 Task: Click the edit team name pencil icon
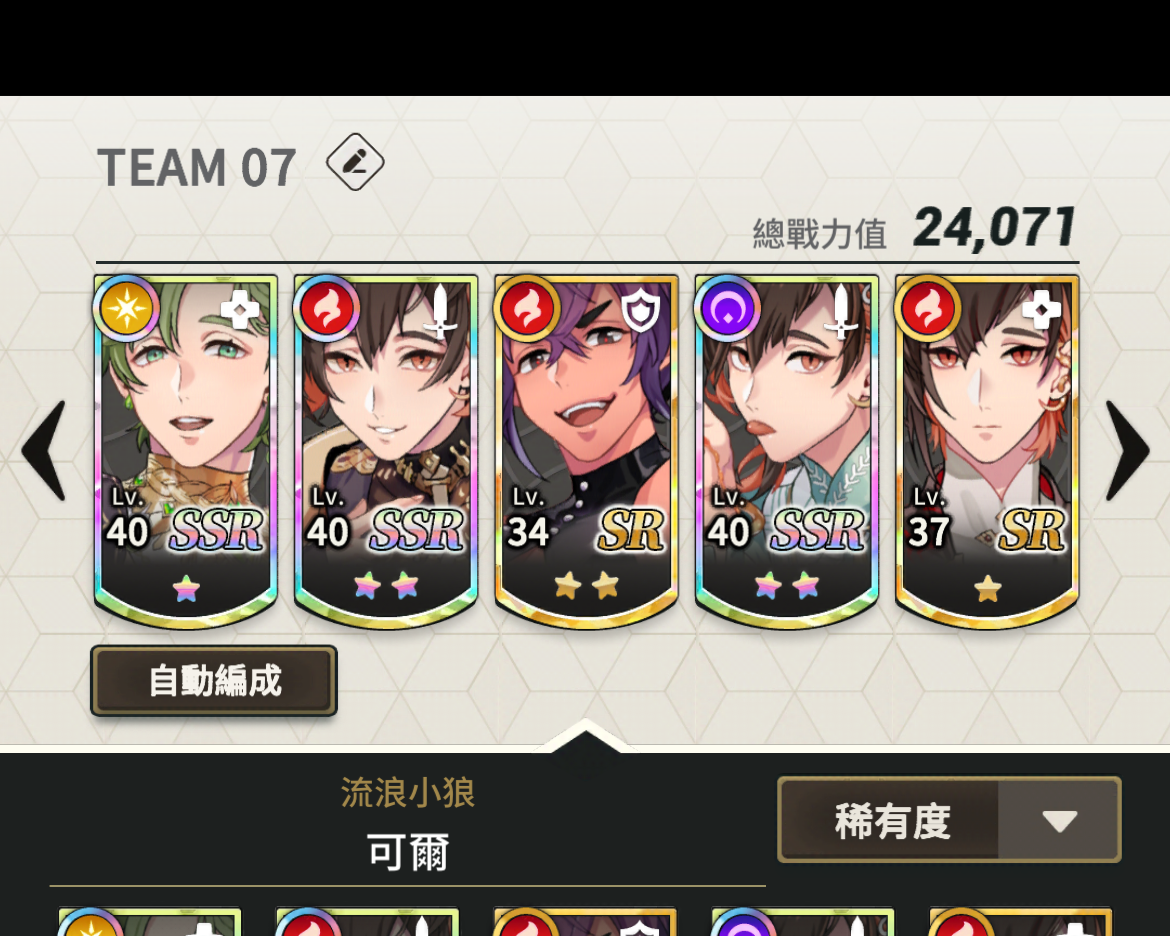click(355, 162)
